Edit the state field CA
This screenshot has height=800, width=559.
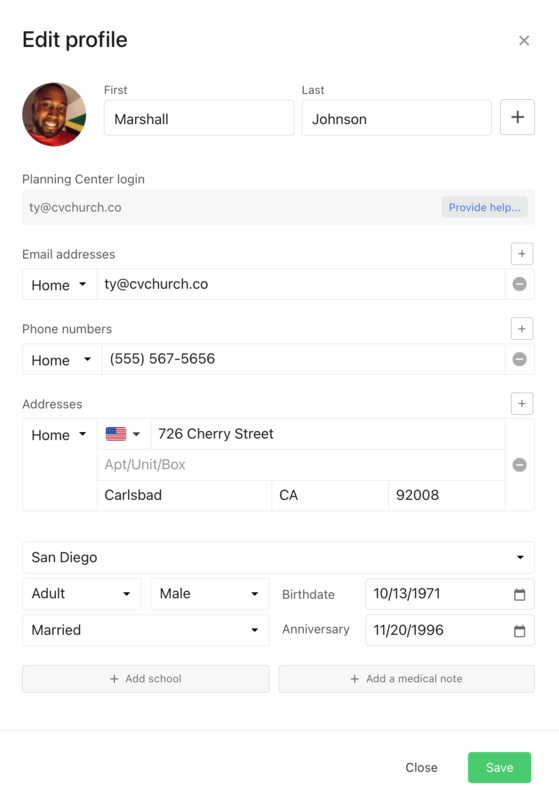click(x=330, y=495)
